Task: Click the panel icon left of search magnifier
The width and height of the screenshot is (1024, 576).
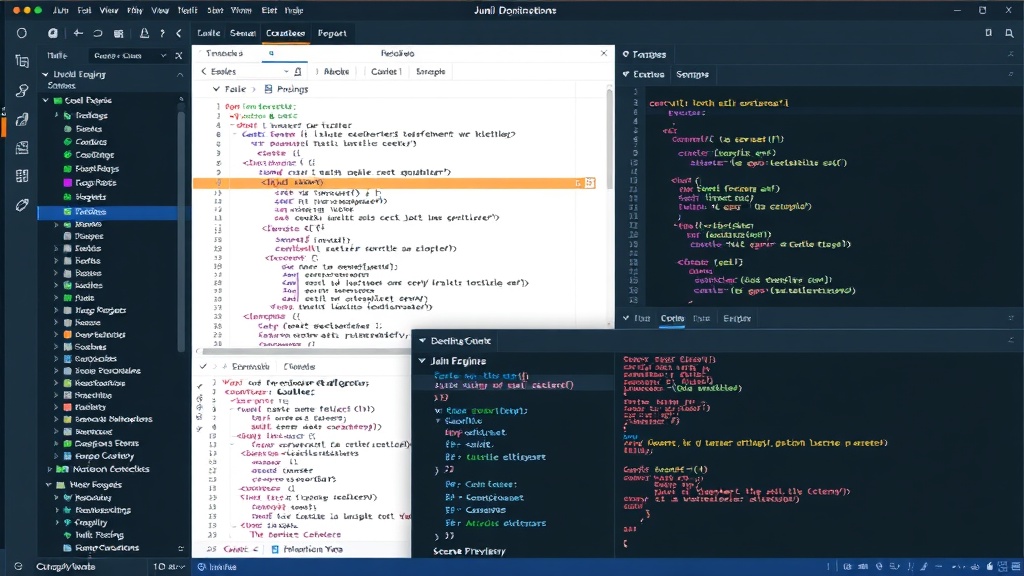Action: [989, 33]
